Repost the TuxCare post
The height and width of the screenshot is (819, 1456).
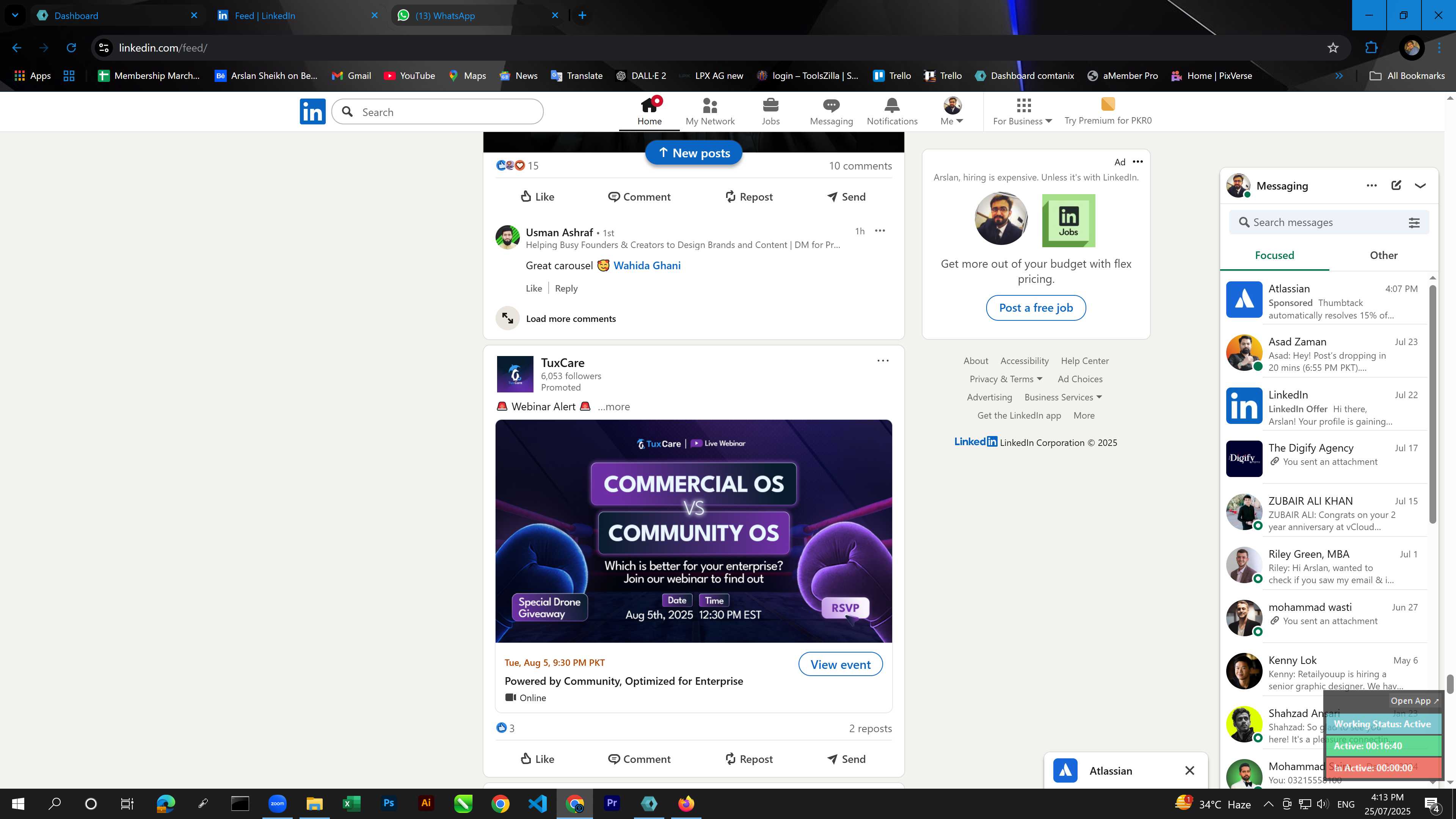point(748,758)
